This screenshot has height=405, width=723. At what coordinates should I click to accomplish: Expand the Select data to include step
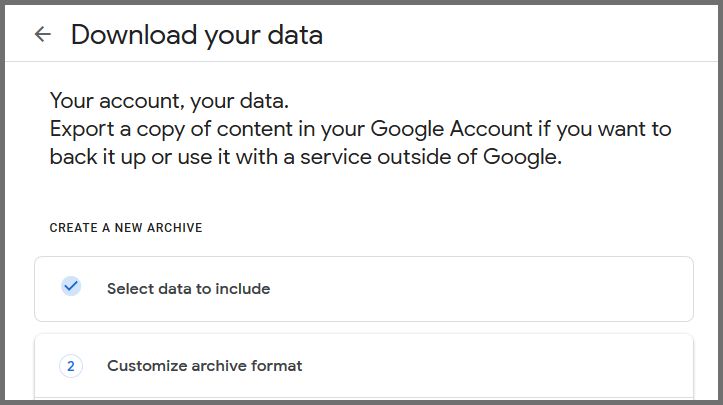tap(364, 289)
